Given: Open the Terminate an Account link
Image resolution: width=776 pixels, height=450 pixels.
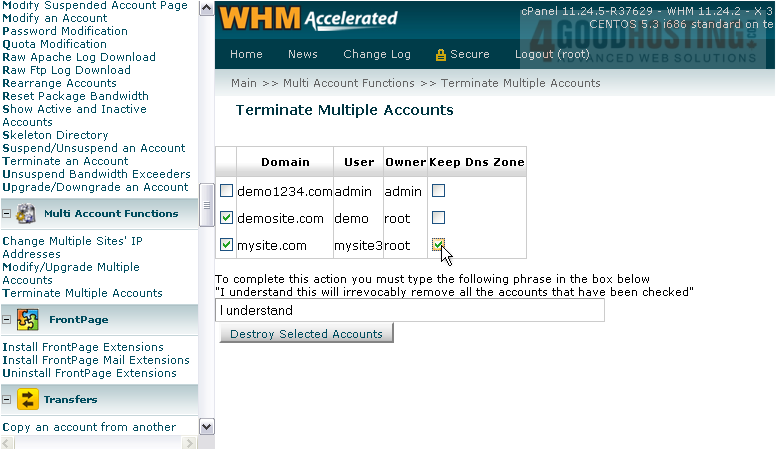Looking at the screenshot, I should coord(65,161).
